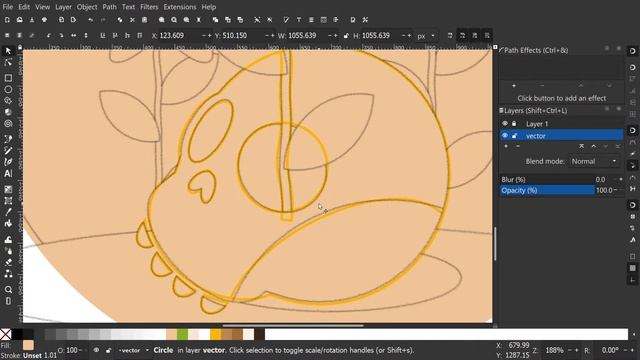This screenshot has height=360, width=640.
Task: Click the New document icon
Action: pos(7,20)
